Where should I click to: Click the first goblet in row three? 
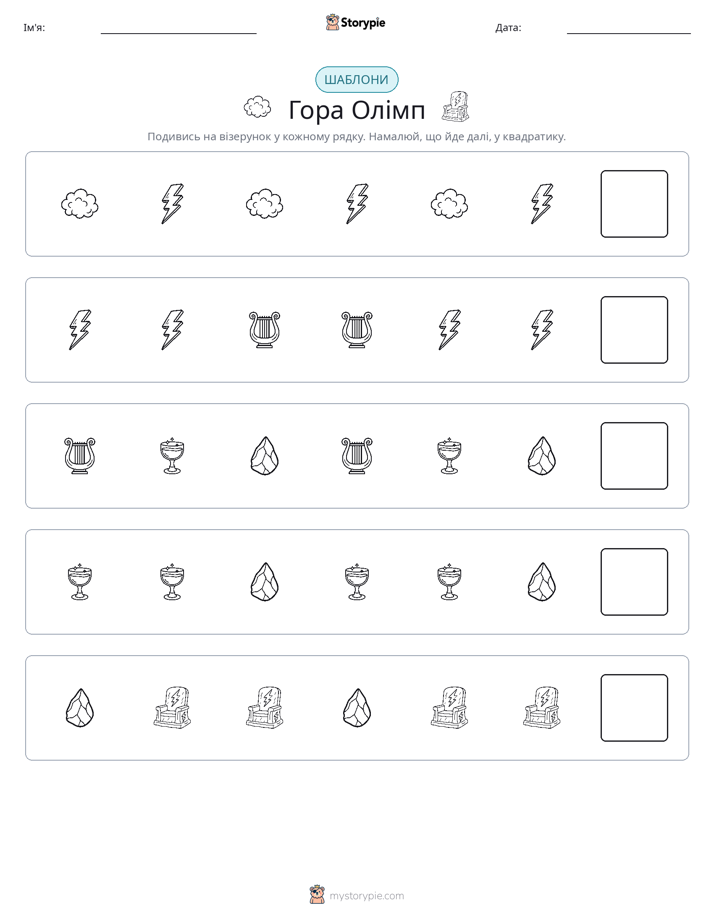[x=172, y=456]
